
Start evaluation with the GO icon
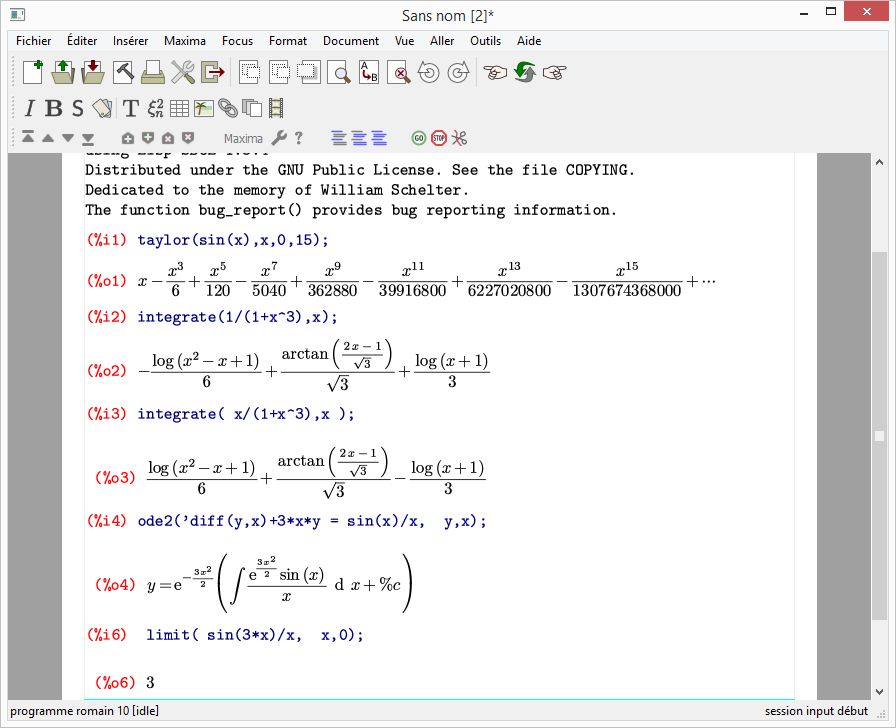420,138
